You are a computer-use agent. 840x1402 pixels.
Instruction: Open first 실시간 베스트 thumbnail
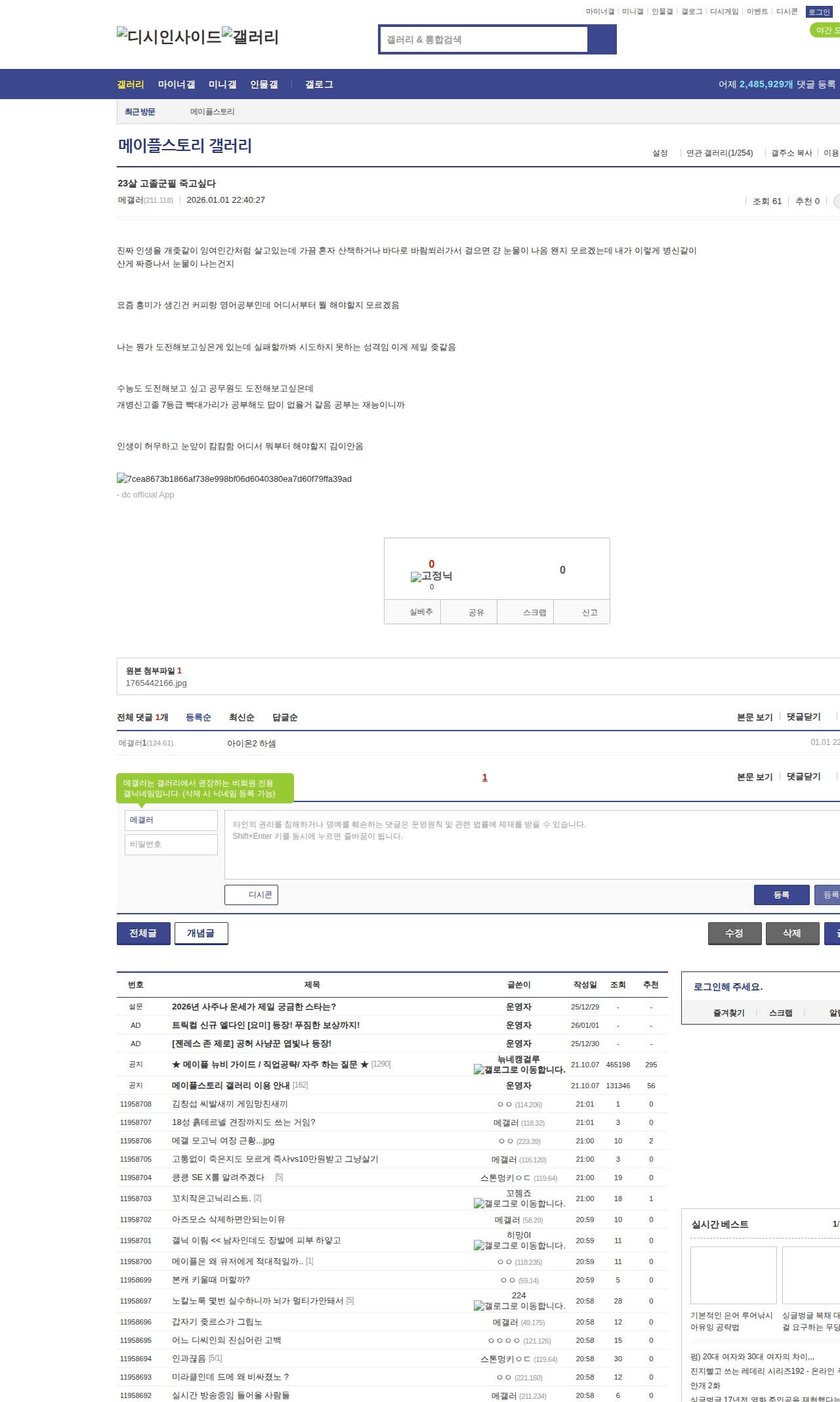coord(734,1275)
